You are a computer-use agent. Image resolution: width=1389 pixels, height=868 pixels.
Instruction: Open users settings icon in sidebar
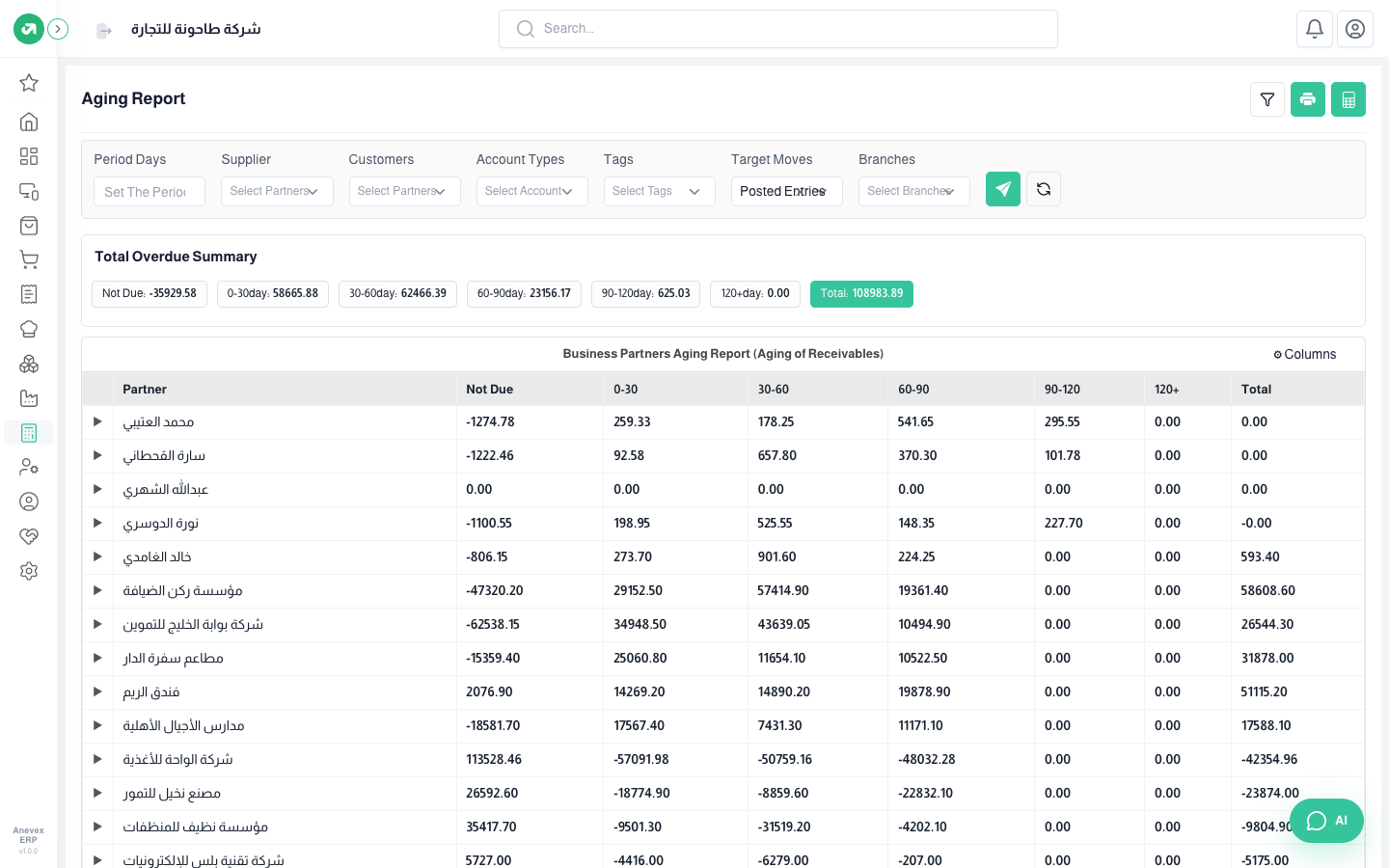click(29, 467)
